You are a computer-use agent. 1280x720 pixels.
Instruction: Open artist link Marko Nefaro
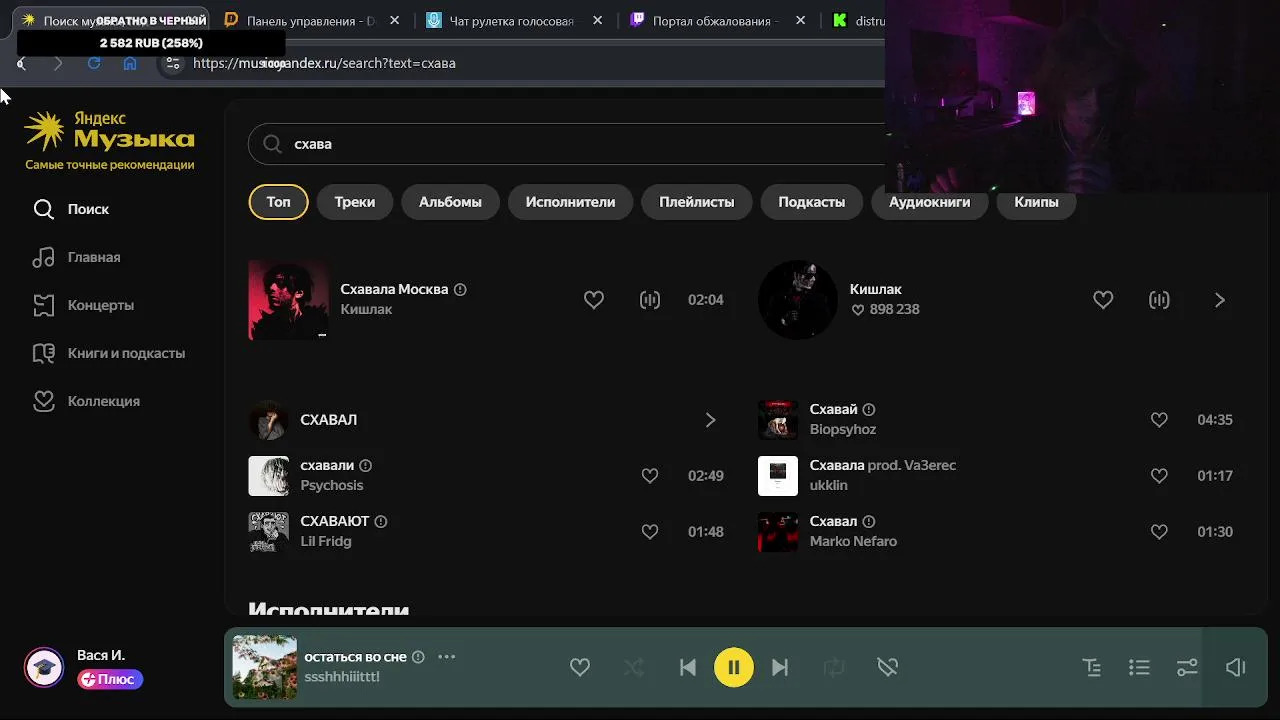point(853,542)
